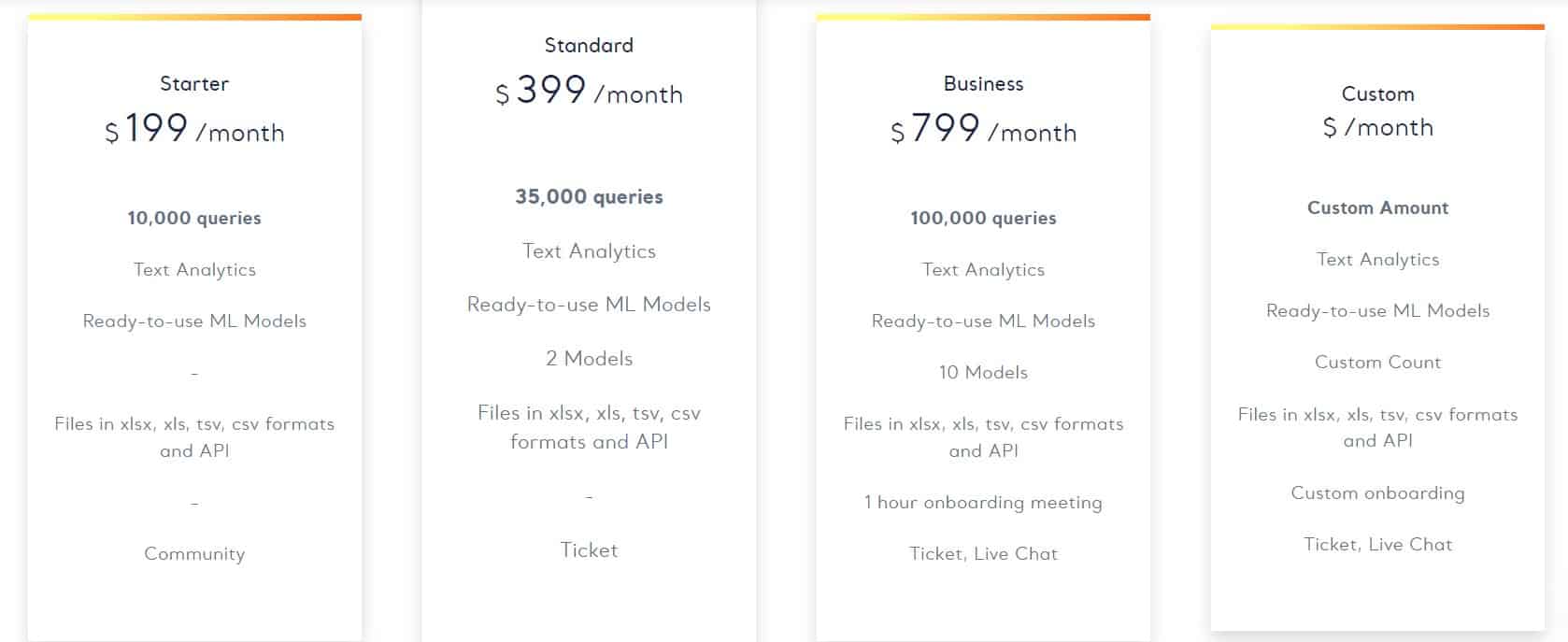
Task: Choose the Standard plan heading
Action: click(589, 46)
